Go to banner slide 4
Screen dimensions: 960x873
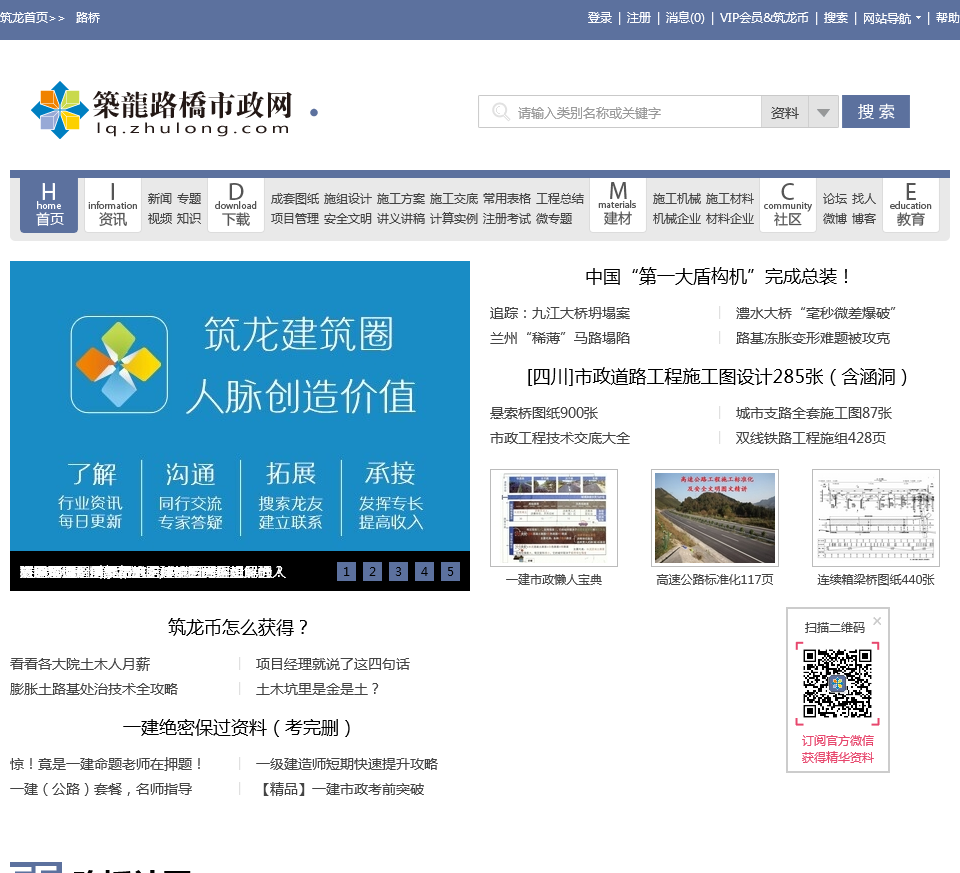(424, 572)
